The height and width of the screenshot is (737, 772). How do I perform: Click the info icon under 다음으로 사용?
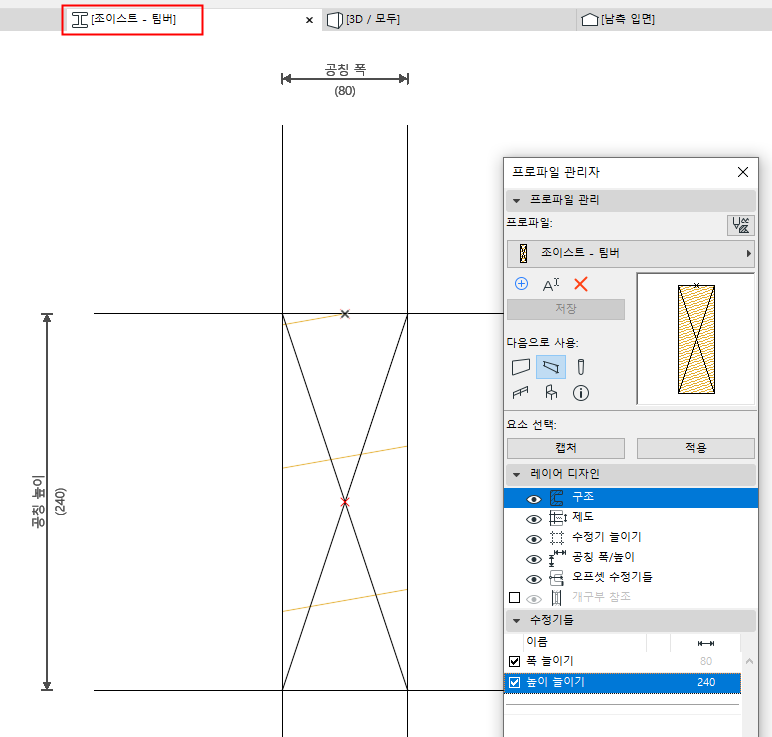[x=581, y=393]
